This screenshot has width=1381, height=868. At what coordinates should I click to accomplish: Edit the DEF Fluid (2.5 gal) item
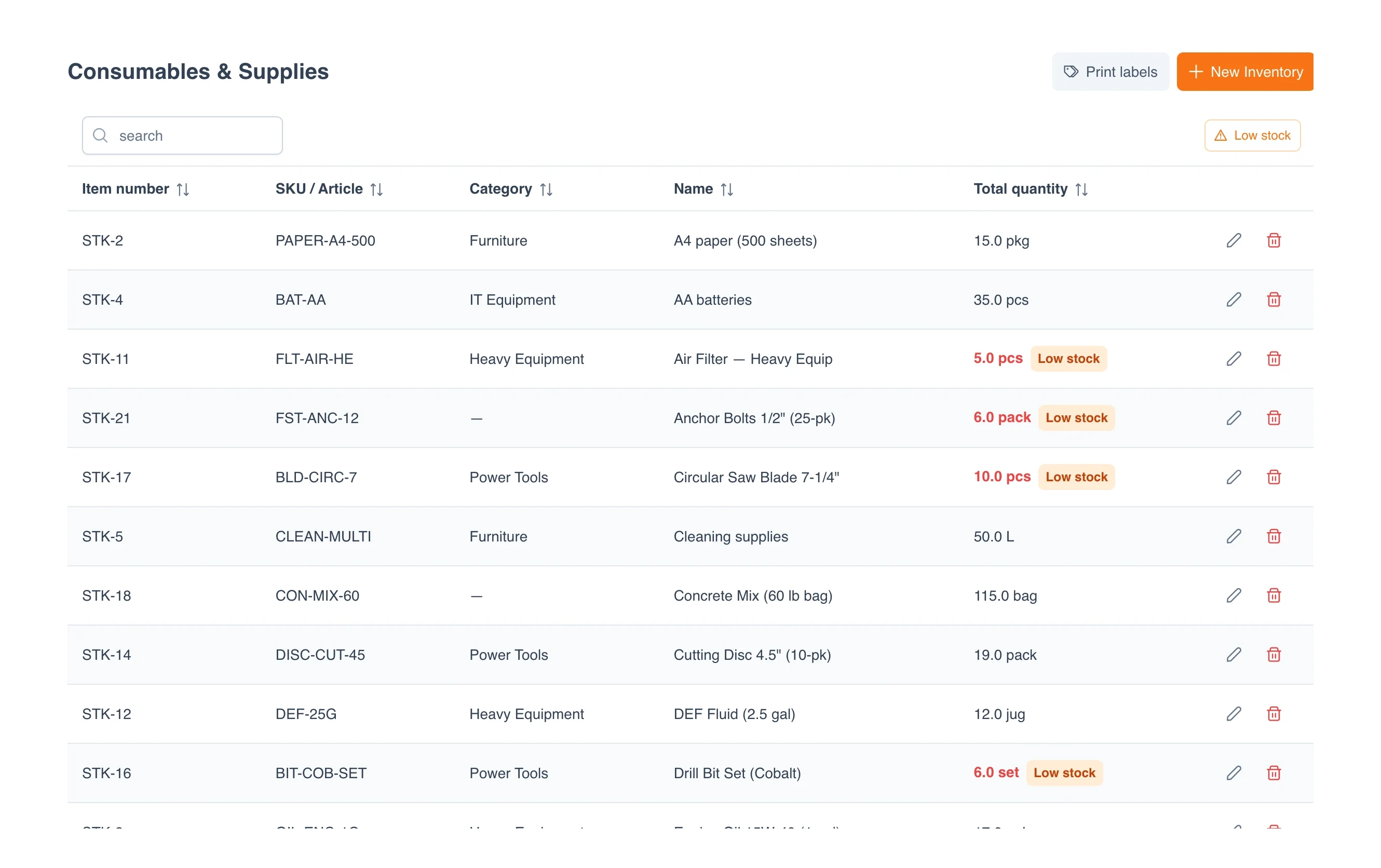(x=1234, y=713)
